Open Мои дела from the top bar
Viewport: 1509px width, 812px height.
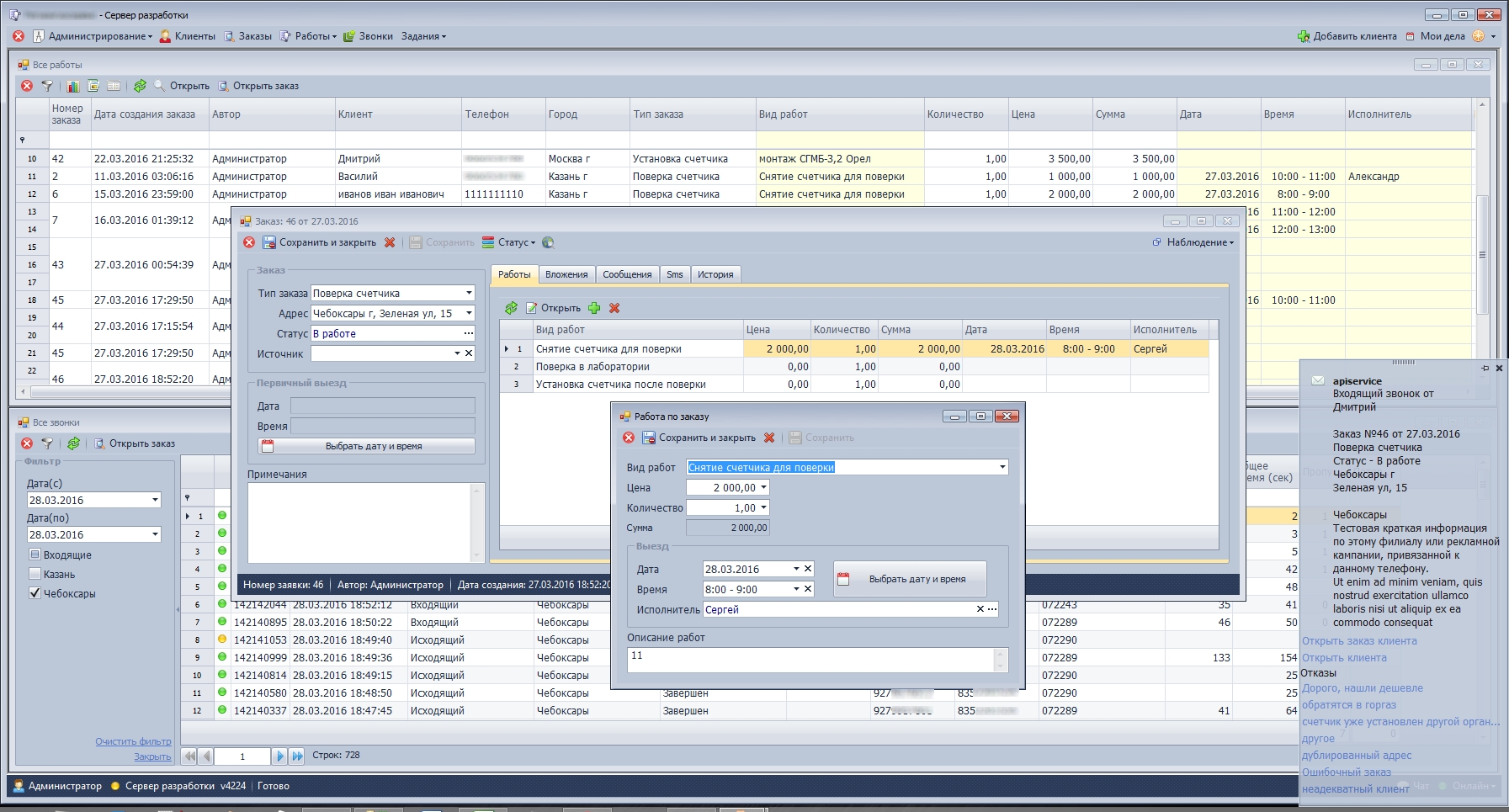1435,36
